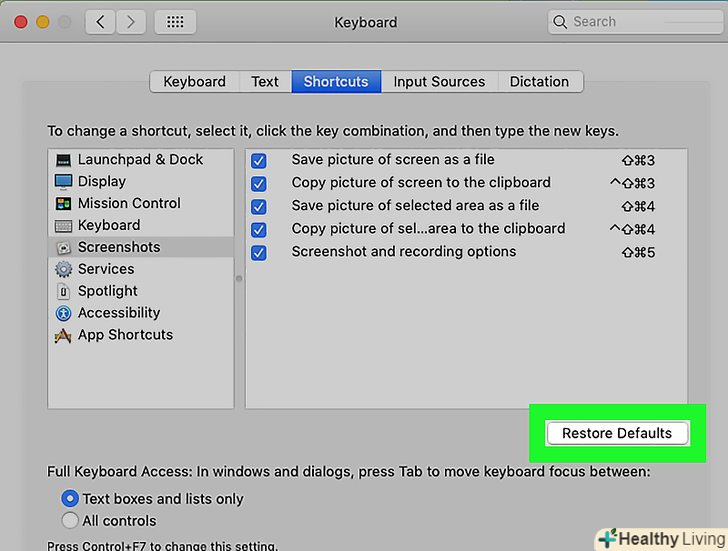Toggle Copy picture of screen to clipboard checkbox

coord(259,184)
